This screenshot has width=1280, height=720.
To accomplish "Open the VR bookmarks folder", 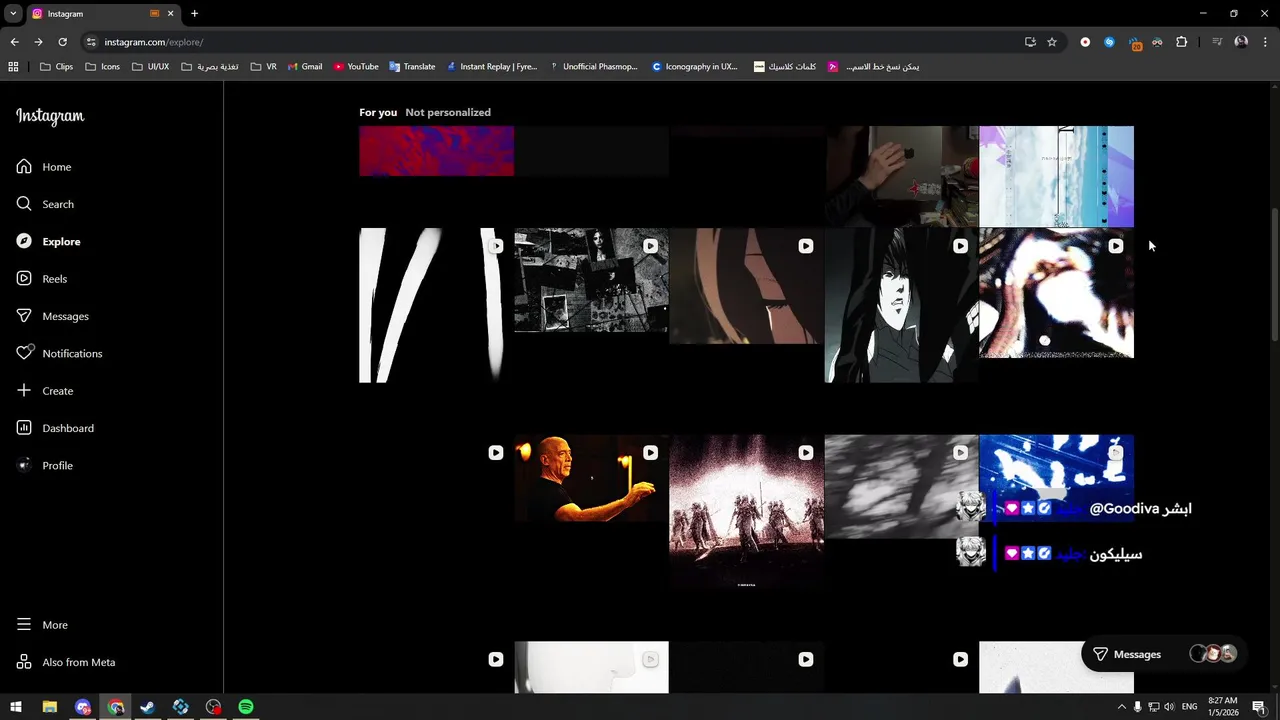I will tap(264, 67).
